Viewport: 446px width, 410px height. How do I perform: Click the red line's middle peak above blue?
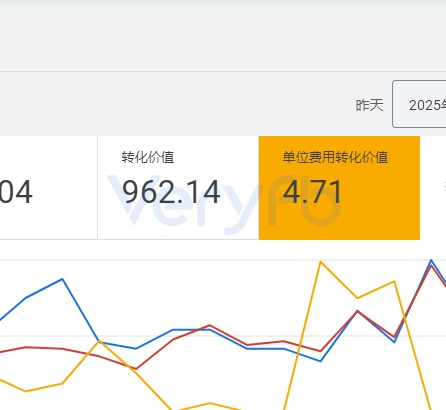209,325
